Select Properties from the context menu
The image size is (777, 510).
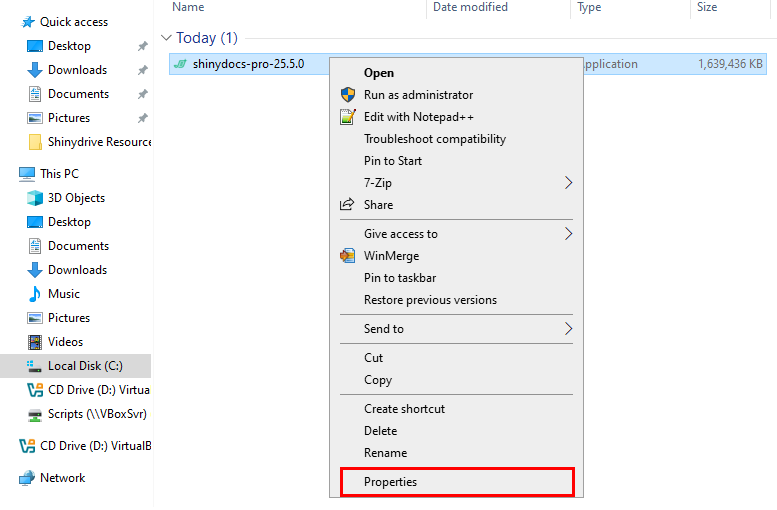click(x=391, y=482)
